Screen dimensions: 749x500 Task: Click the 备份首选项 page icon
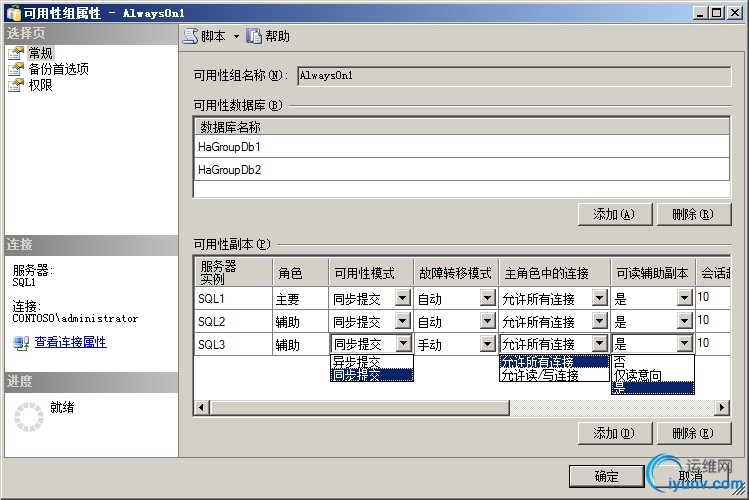click(x=16, y=69)
